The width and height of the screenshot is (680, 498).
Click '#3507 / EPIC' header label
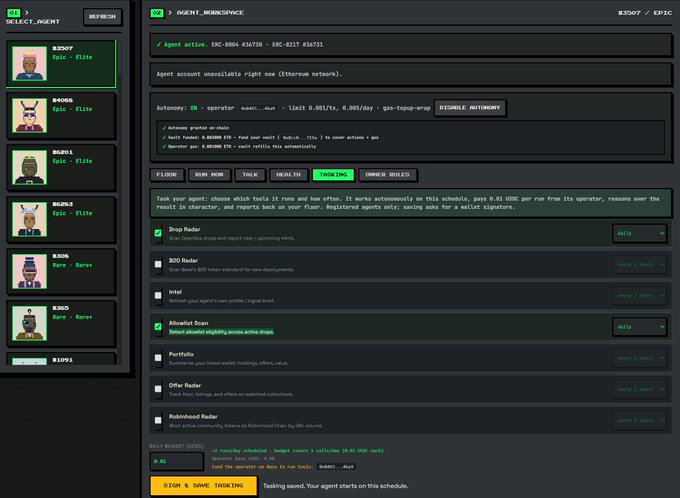[x=645, y=13]
